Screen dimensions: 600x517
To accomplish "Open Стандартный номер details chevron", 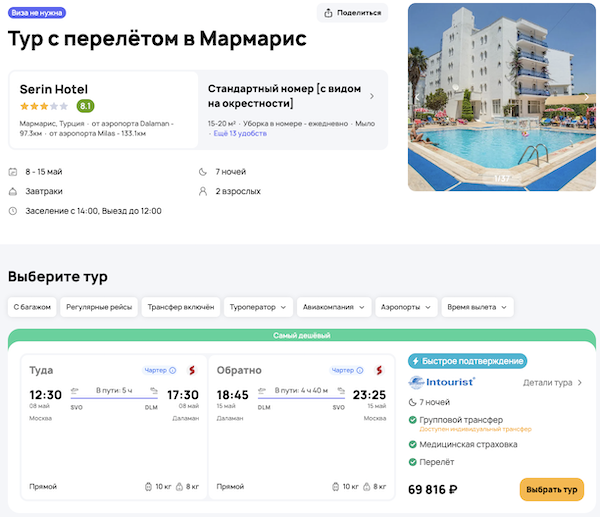I will point(372,97).
